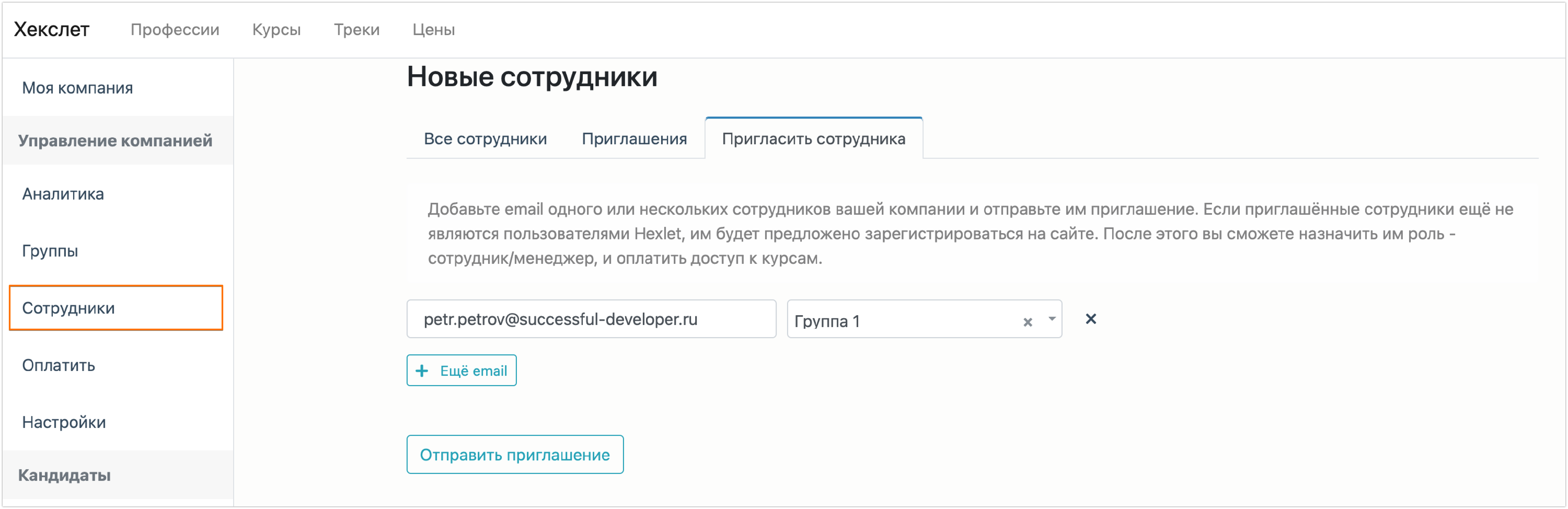This screenshot has width=1568, height=509.
Task: Click the Управление компанией section header
Action: (115, 141)
